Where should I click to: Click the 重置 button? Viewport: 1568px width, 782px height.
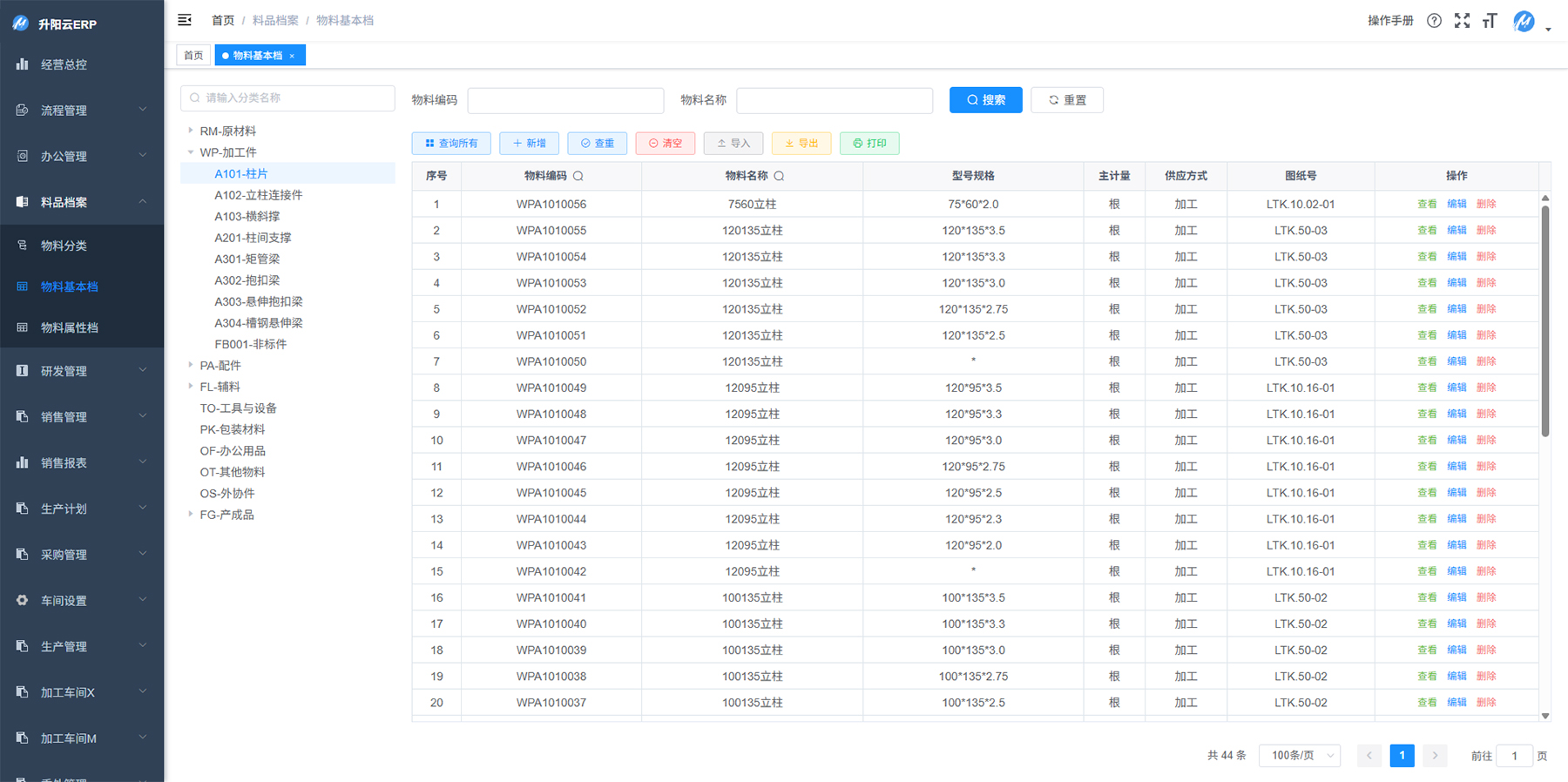tap(1067, 100)
